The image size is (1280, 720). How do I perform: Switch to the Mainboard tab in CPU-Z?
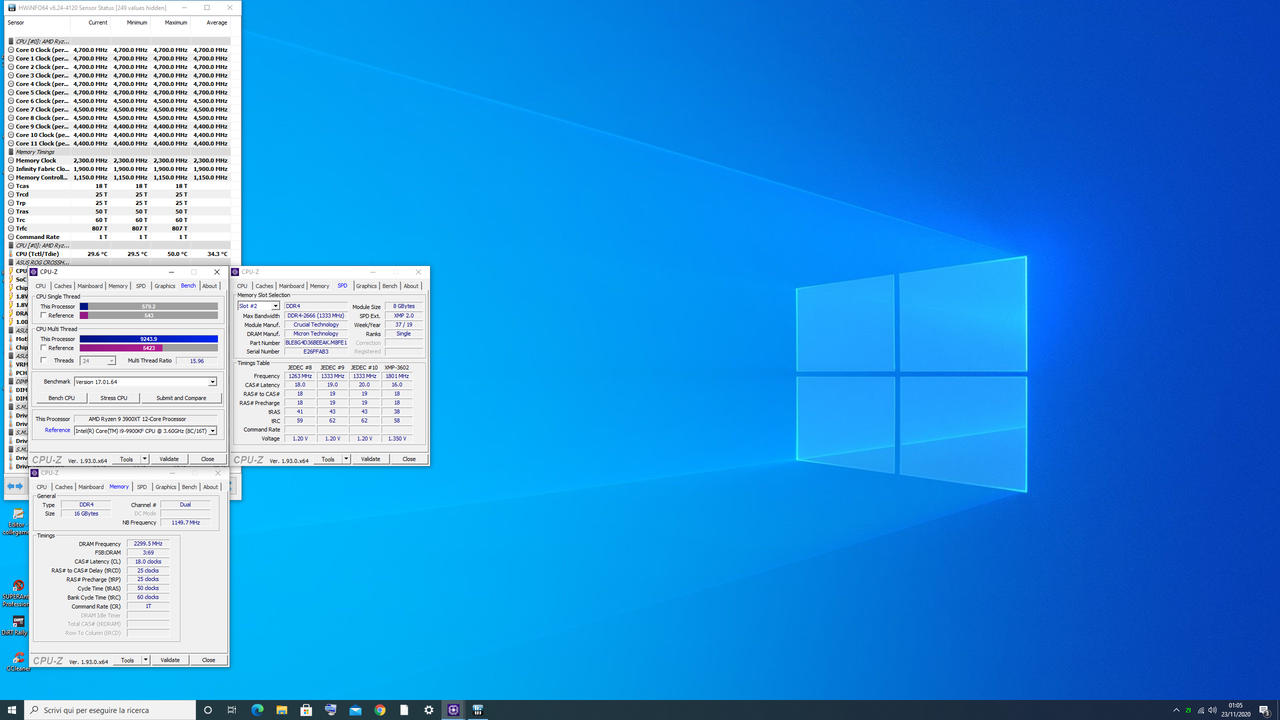tap(90, 285)
